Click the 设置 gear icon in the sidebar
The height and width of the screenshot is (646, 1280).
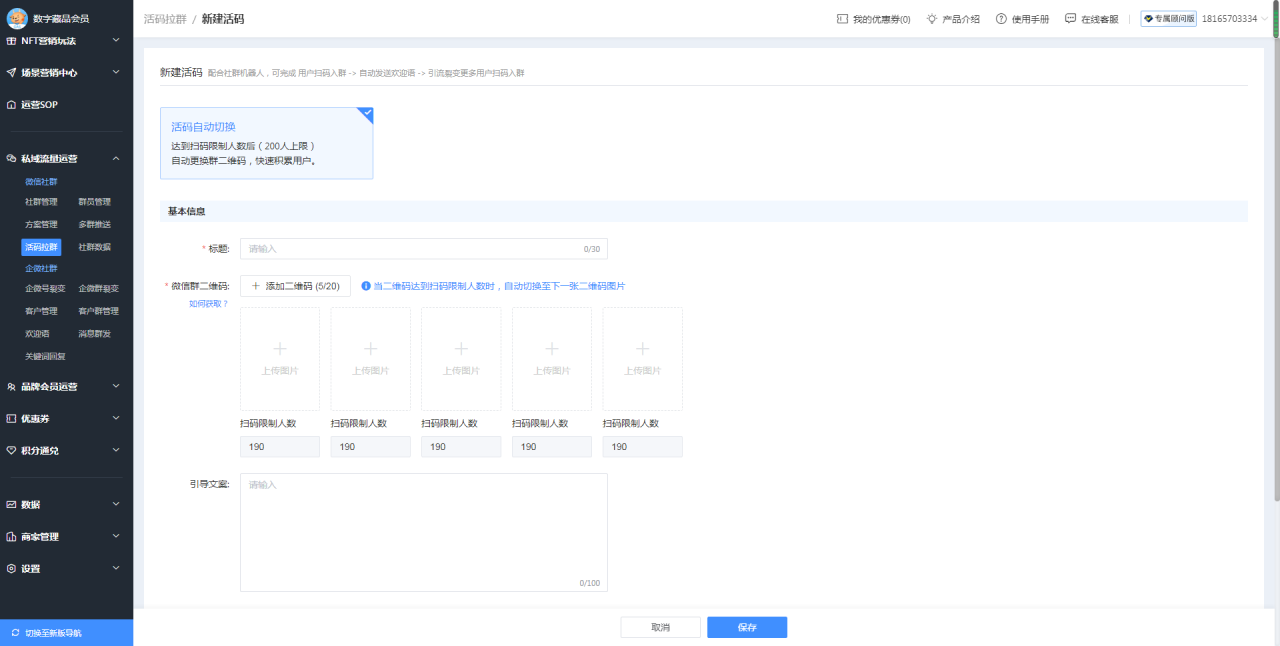[11, 568]
